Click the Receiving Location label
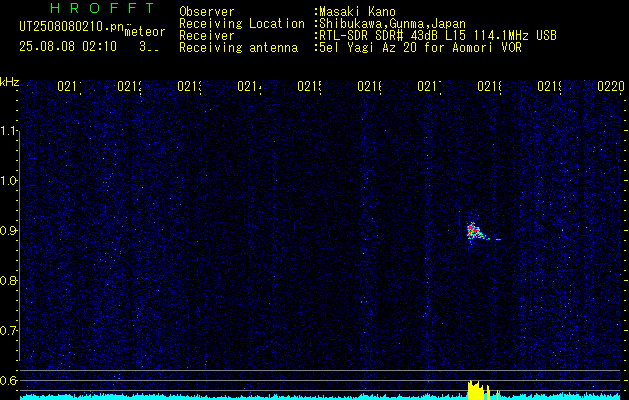The width and height of the screenshot is (629, 400). pyautogui.click(x=242, y=24)
